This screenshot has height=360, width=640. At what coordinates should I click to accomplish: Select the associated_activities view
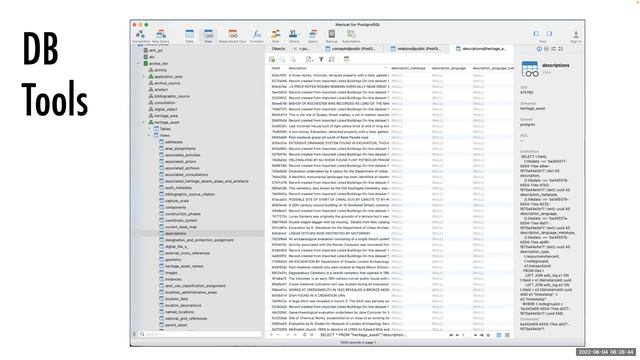pos(182,155)
